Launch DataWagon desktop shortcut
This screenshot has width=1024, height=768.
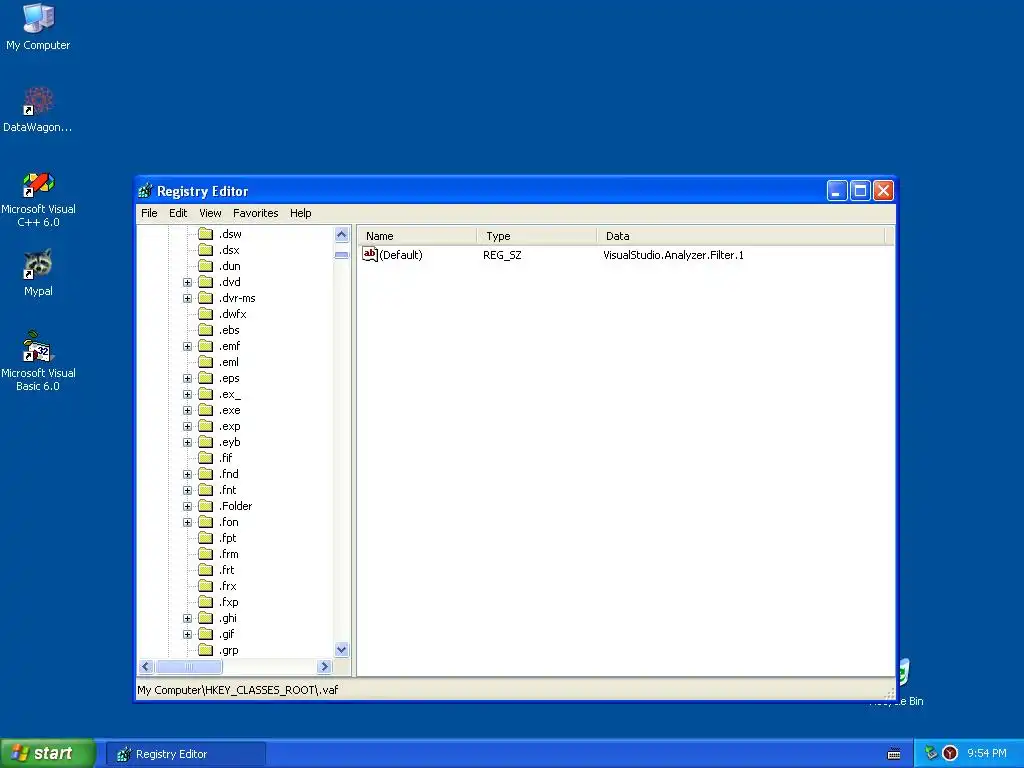point(38,109)
